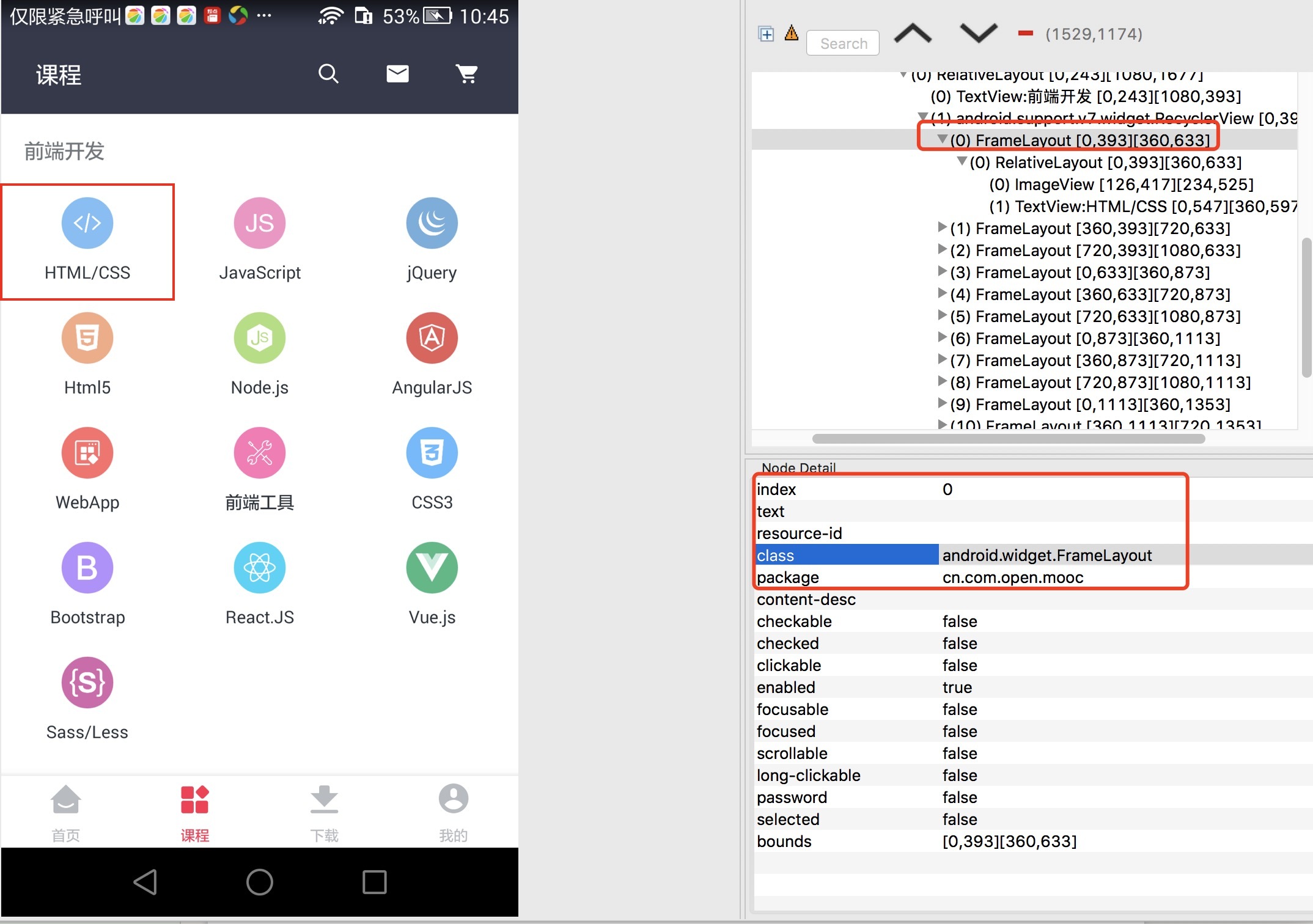
Task: Switch to the 课程 tab
Action: coord(195,813)
